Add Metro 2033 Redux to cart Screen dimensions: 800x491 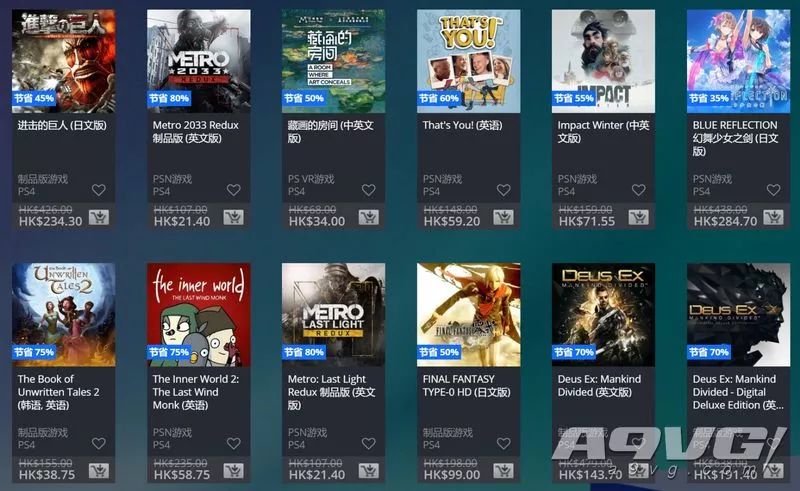(x=234, y=217)
